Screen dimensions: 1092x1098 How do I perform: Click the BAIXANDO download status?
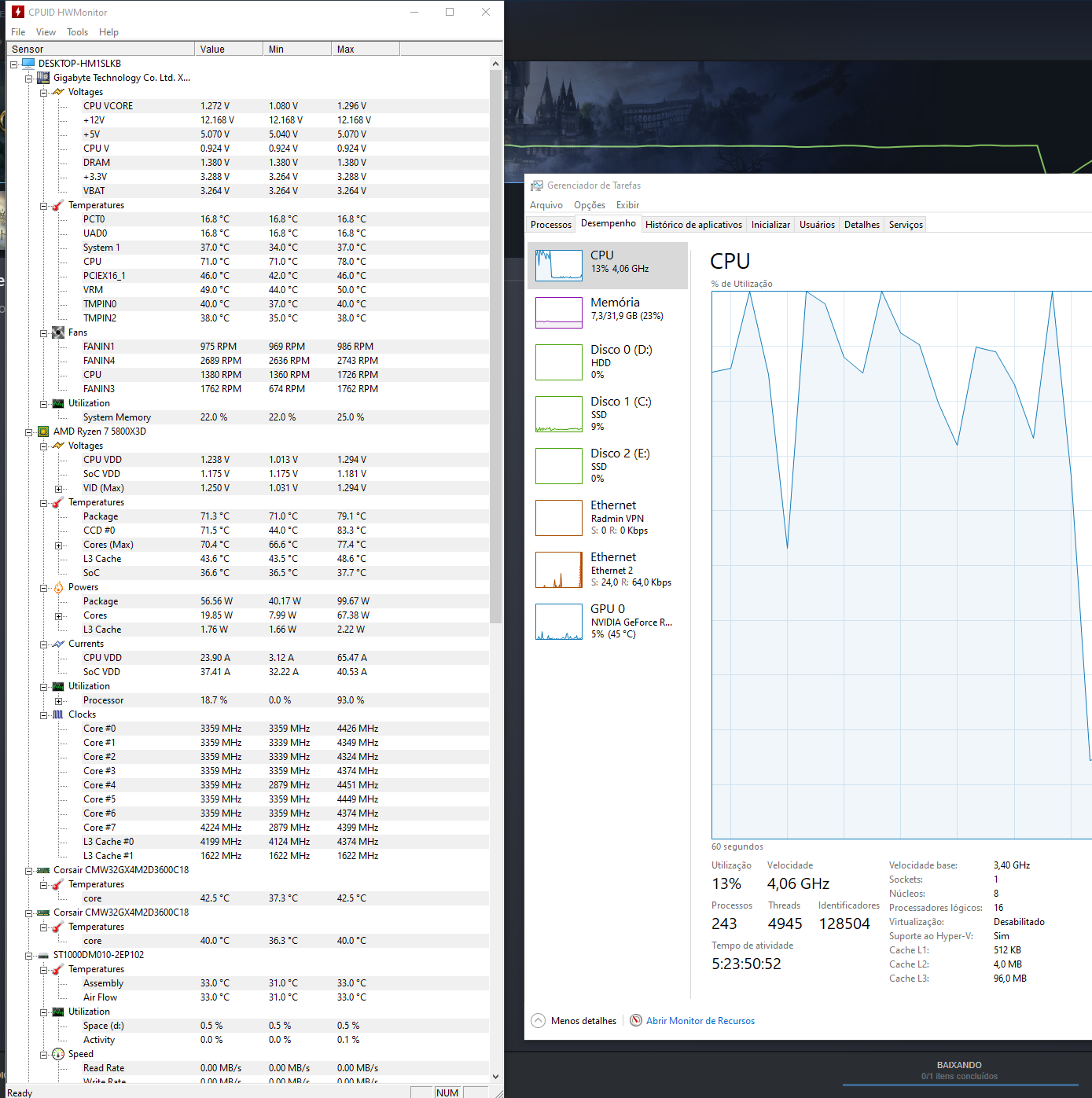[959, 1065]
